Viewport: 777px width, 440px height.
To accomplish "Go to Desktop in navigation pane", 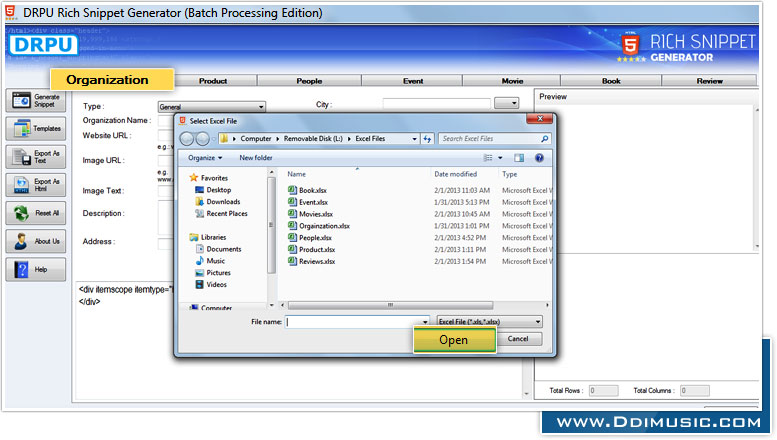I will coord(214,190).
